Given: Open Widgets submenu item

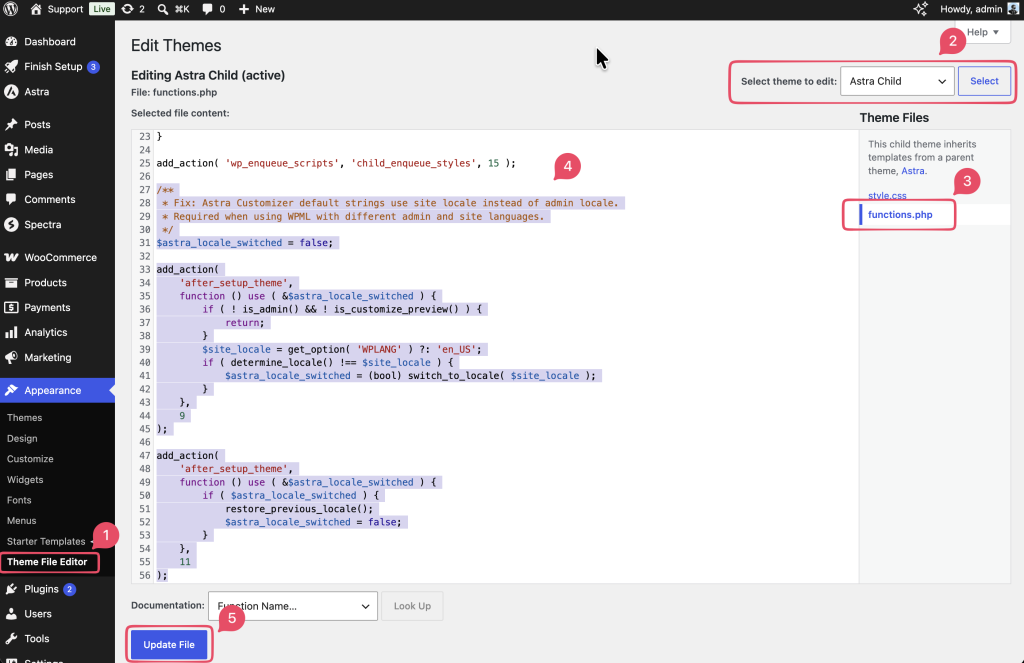Looking at the screenshot, I should click(25, 480).
